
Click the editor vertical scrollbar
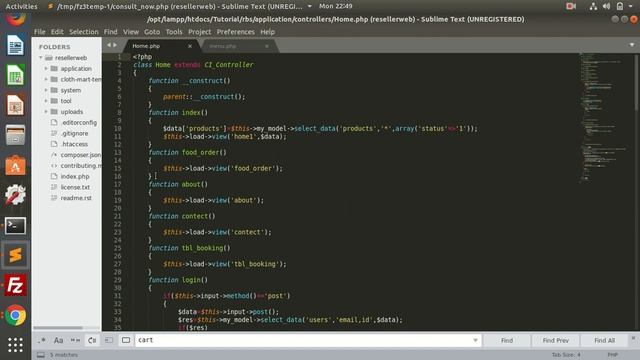point(636,82)
